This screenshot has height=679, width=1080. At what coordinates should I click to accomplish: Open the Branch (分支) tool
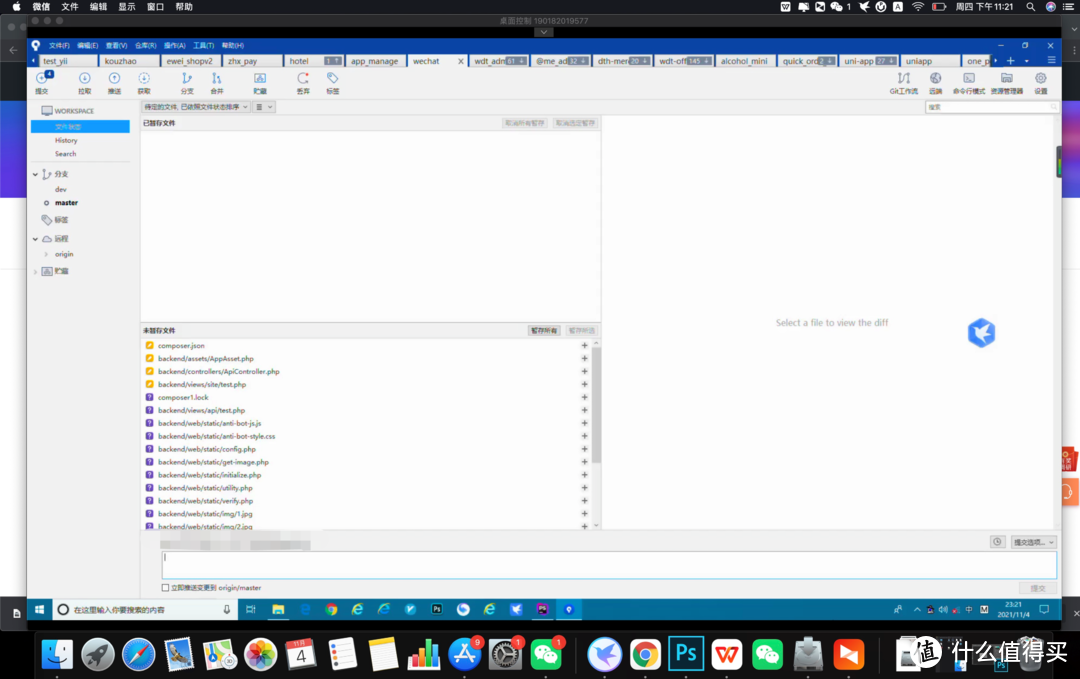[x=187, y=83]
